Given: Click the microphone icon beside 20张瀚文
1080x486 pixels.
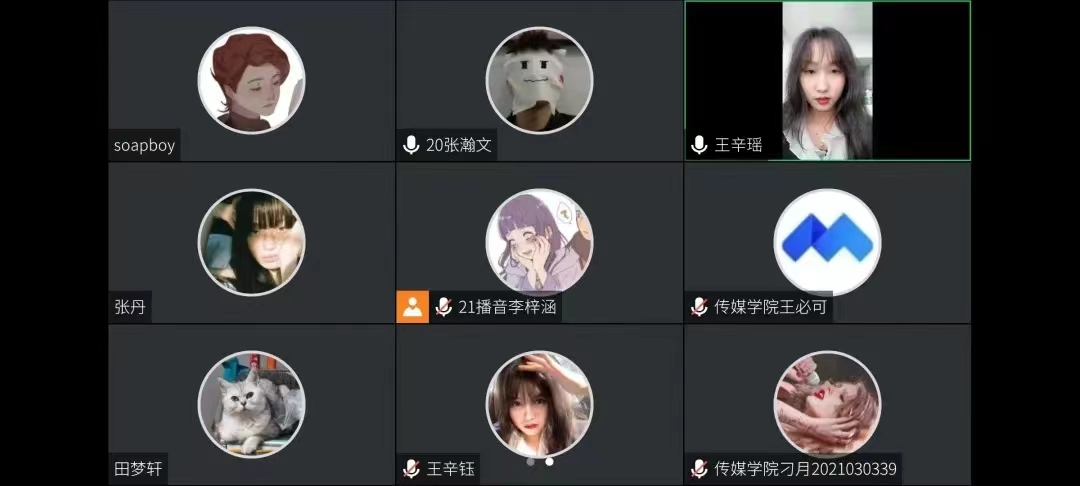Looking at the screenshot, I should click(x=411, y=145).
